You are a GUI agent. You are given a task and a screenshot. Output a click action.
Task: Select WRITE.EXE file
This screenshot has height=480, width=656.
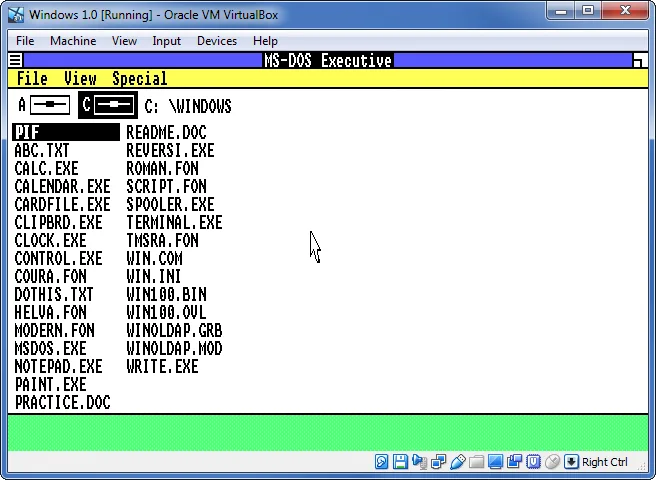point(162,366)
